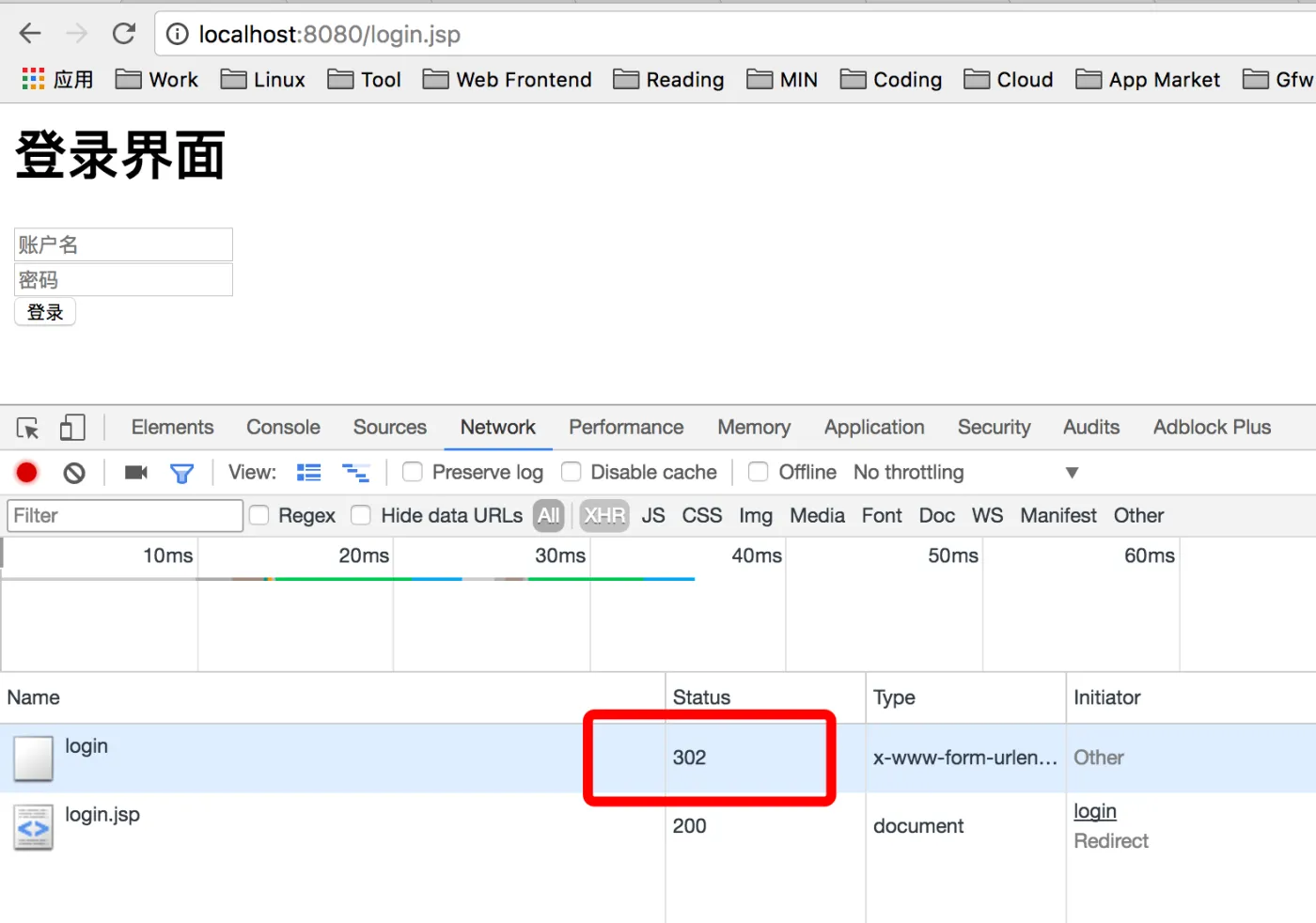Viewport: 1316px width, 923px height.
Task: Select the inspect element cursor icon
Action: [x=28, y=428]
